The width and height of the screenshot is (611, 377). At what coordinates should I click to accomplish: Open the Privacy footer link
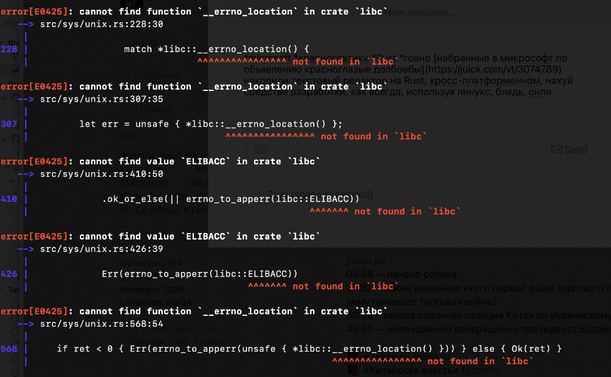[x=208, y=342]
